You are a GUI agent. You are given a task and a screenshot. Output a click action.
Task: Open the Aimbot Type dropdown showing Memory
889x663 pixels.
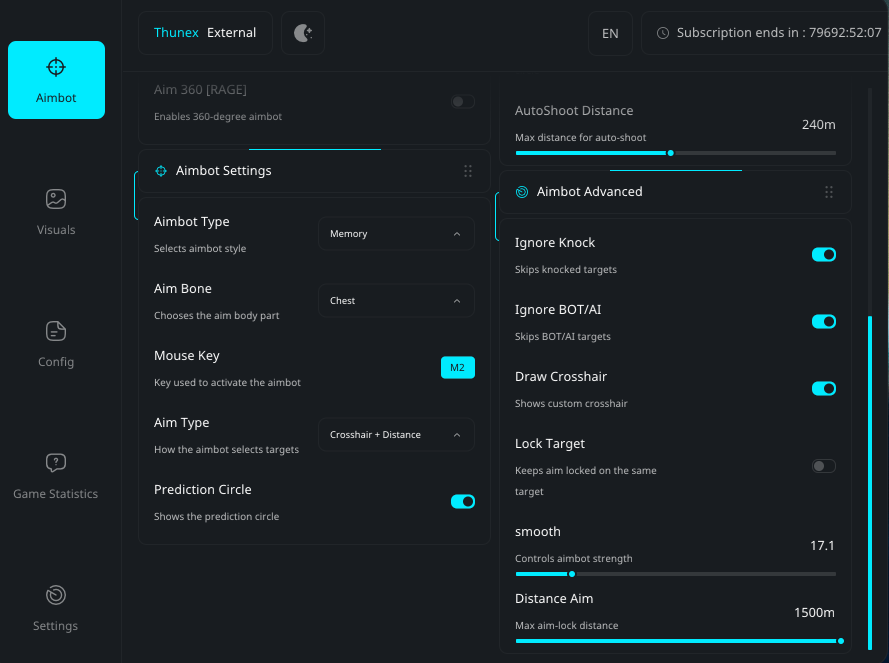[396, 234]
